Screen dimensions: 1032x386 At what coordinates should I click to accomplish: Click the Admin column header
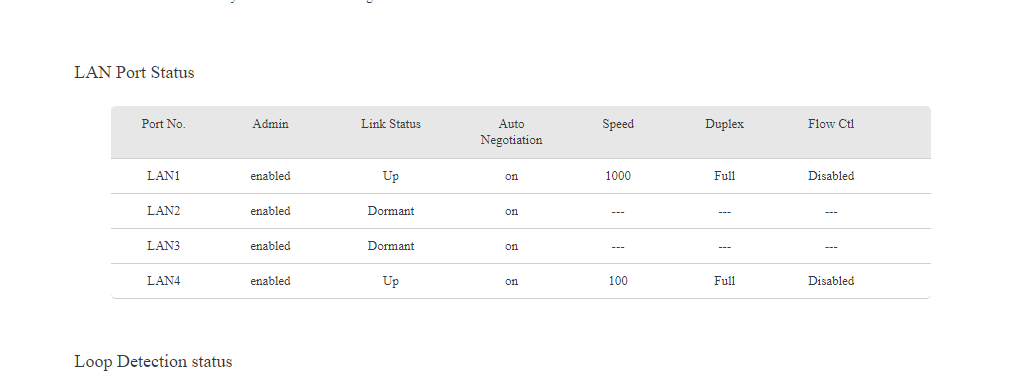tap(271, 124)
